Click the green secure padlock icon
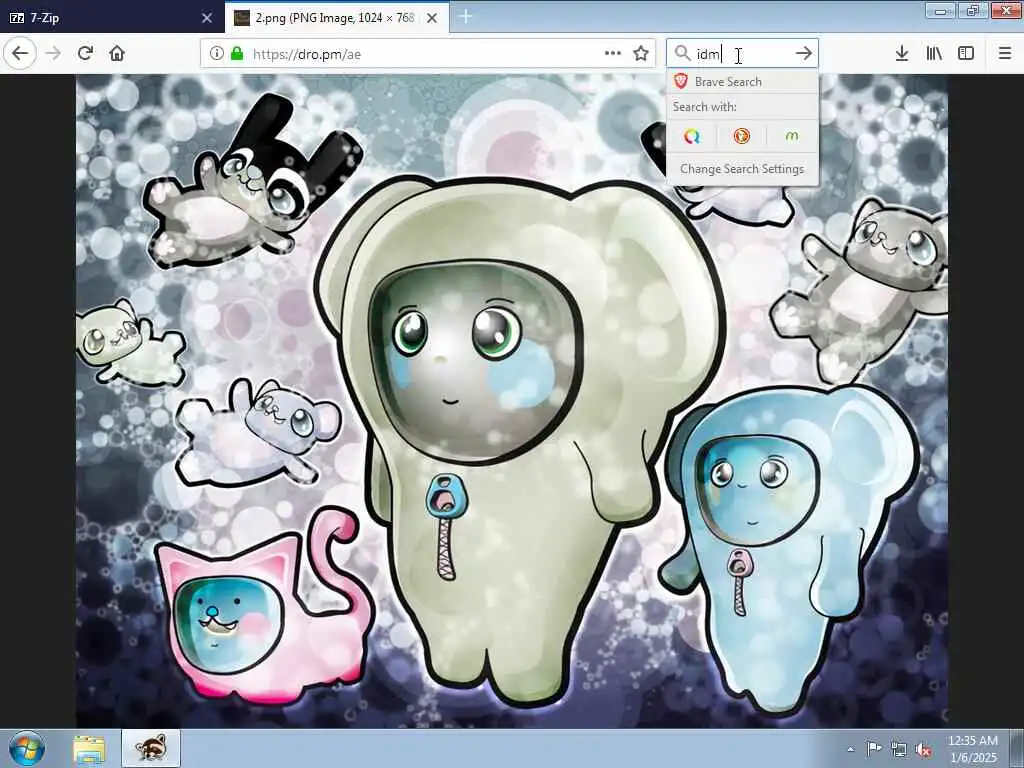The image size is (1024, 768). coord(237,54)
